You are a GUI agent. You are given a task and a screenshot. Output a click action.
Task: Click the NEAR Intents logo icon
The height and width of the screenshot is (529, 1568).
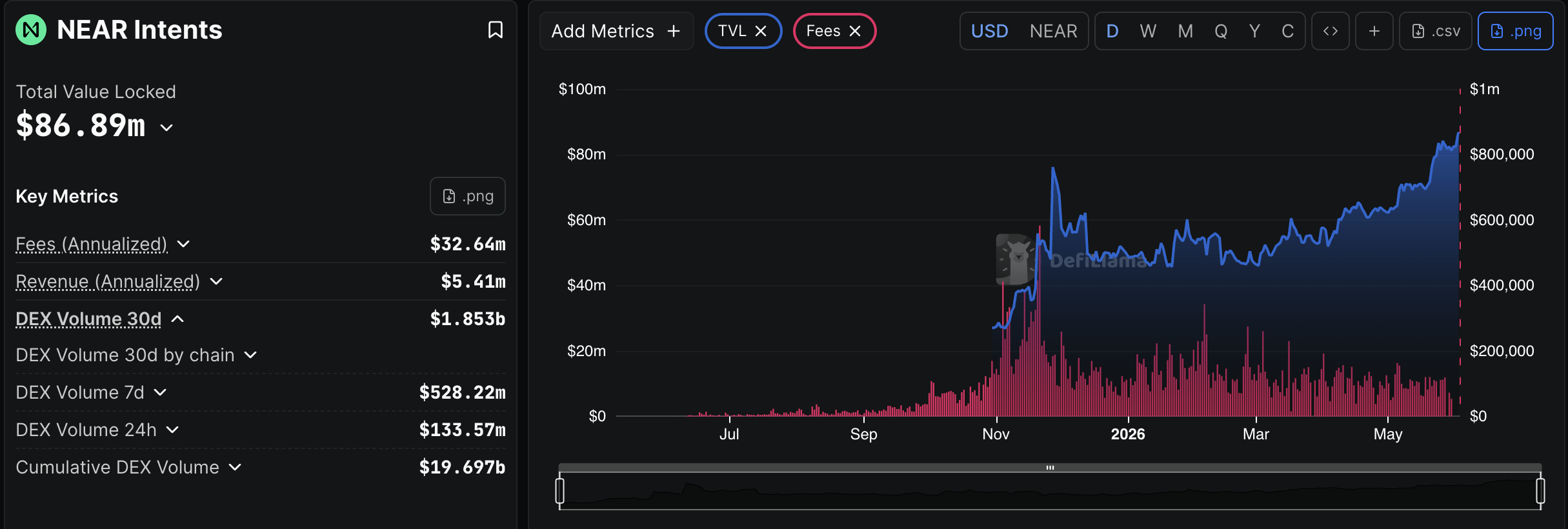tap(31, 30)
